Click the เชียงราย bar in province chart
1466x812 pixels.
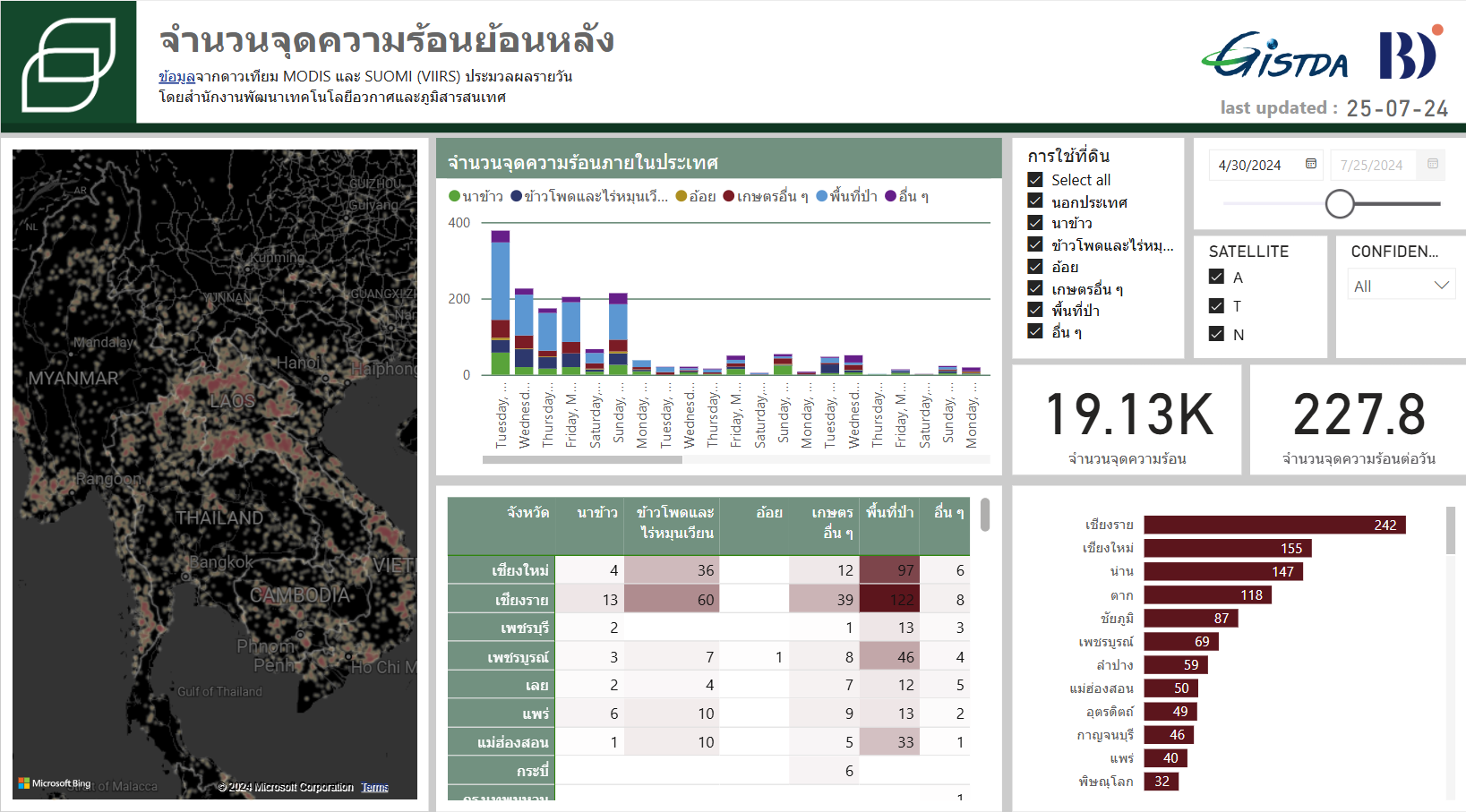point(1273,526)
